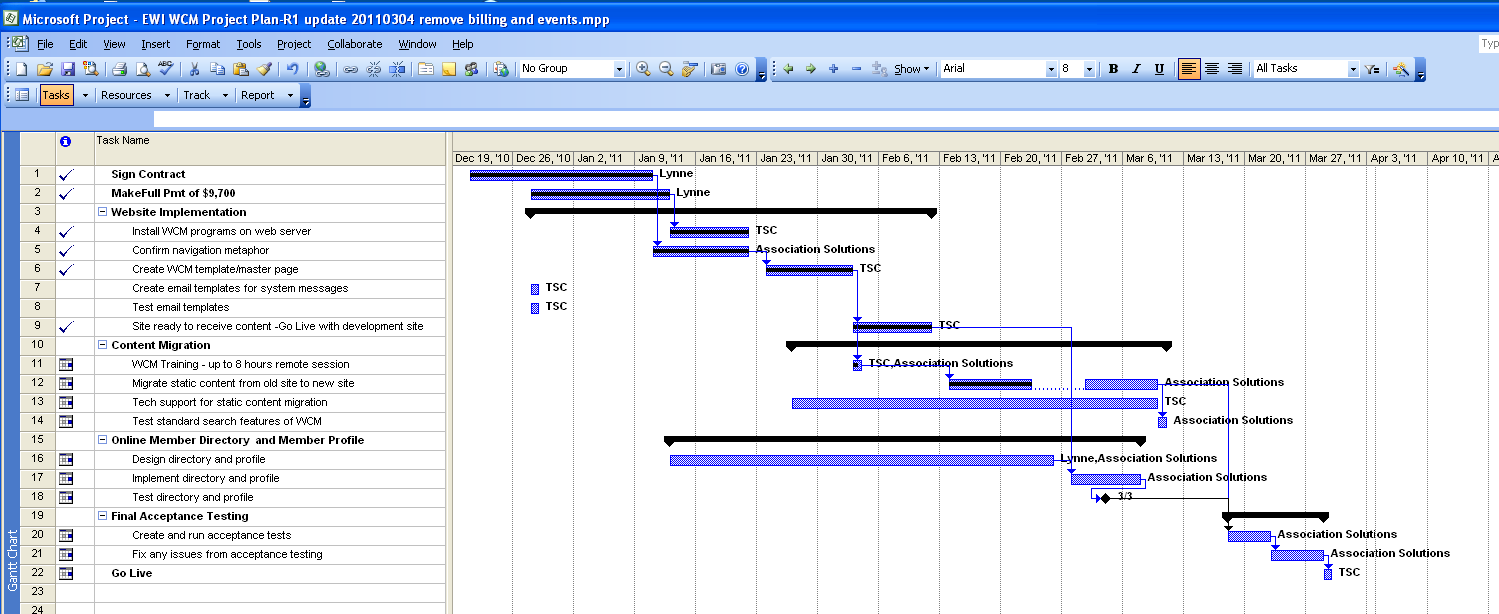Click the Unlink Tasks icon
The width and height of the screenshot is (1499, 614).
[374, 69]
